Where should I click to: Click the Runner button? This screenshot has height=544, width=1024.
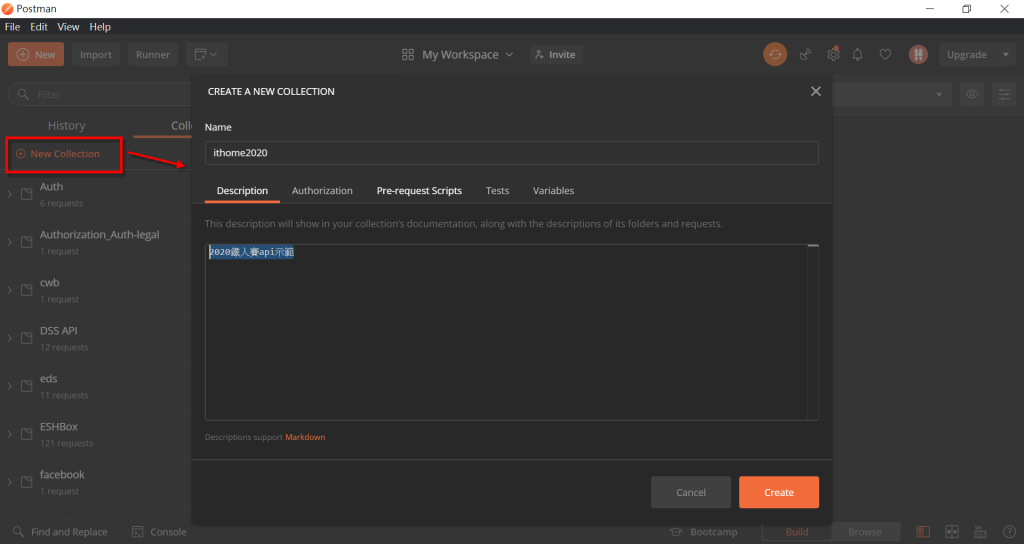click(153, 54)
